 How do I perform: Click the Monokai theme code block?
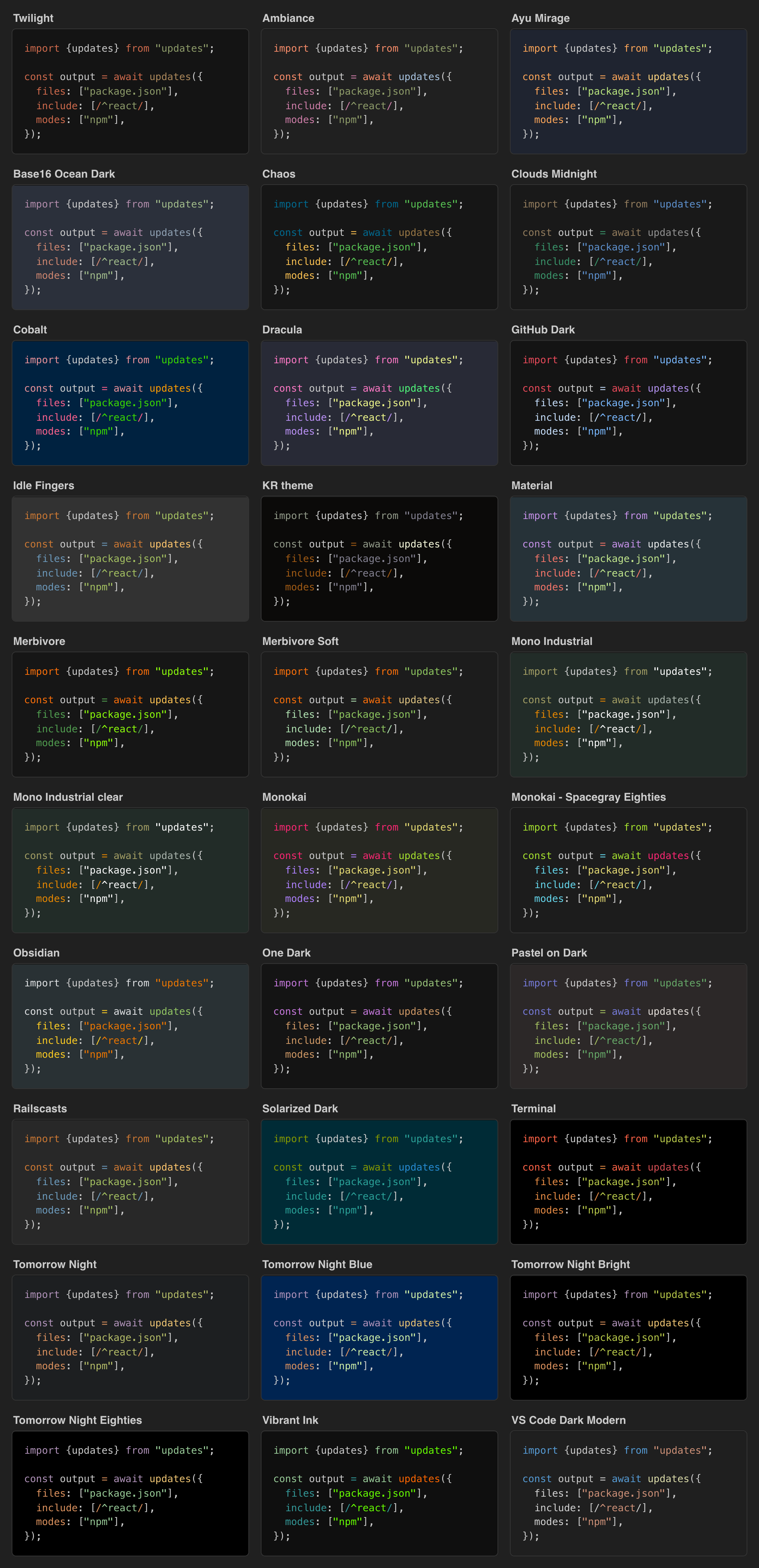(x=379, y=870)
